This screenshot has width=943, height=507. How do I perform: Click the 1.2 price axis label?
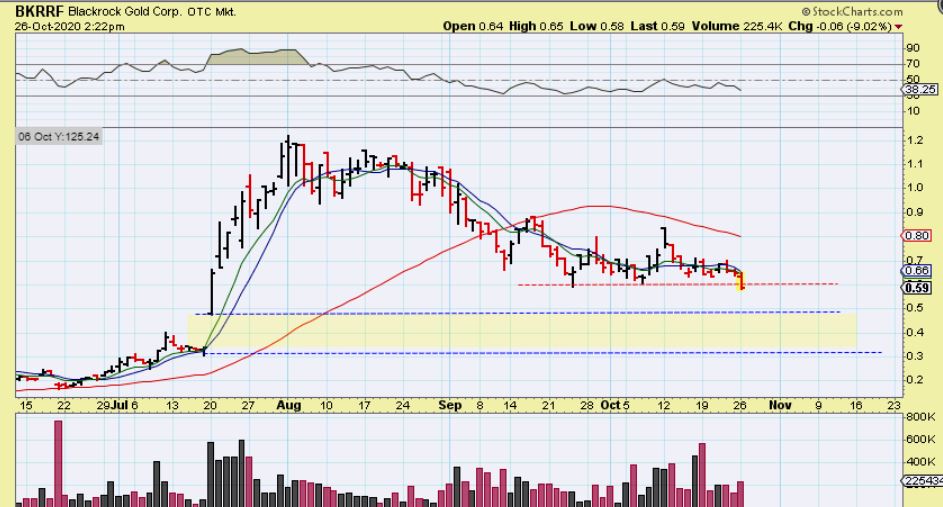pyautogui.click(x=916, y=140)
